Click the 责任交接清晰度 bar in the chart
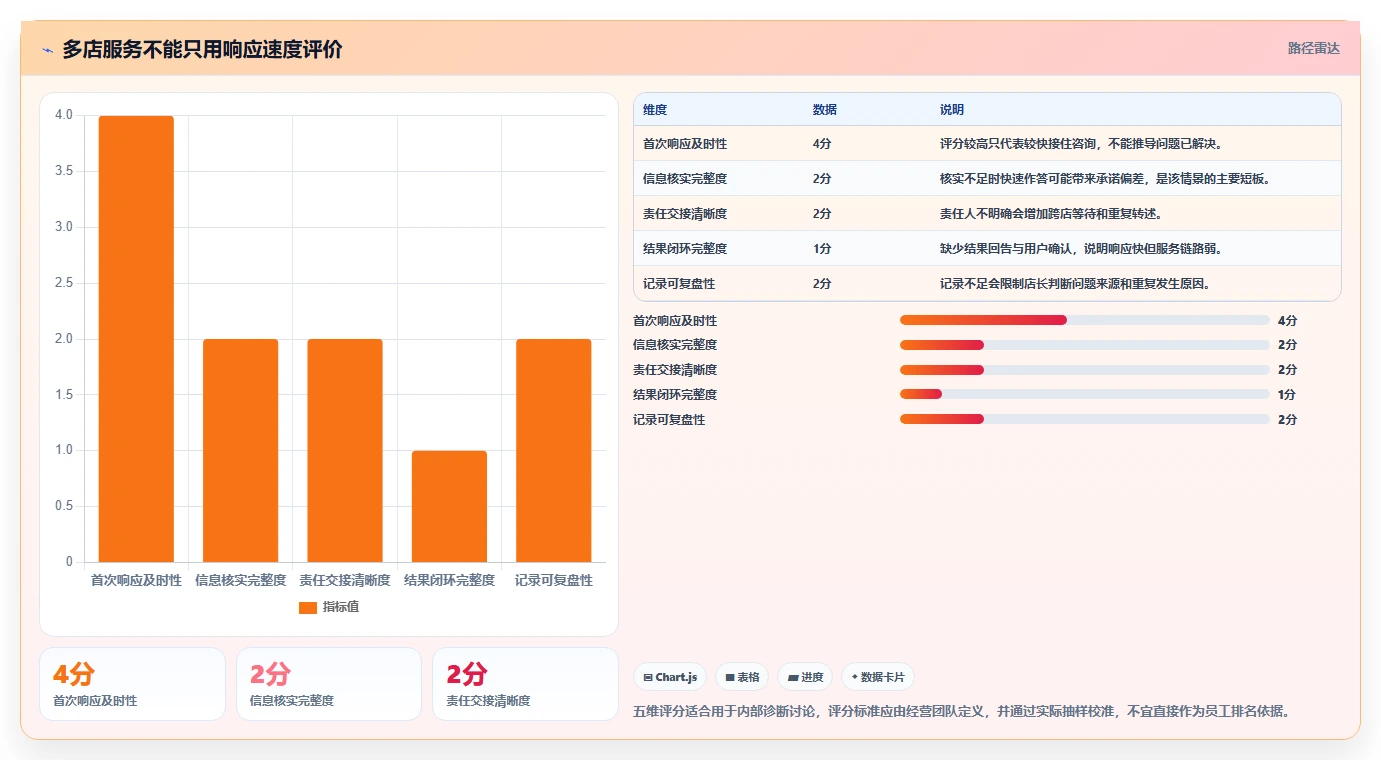 pos(345,450)
